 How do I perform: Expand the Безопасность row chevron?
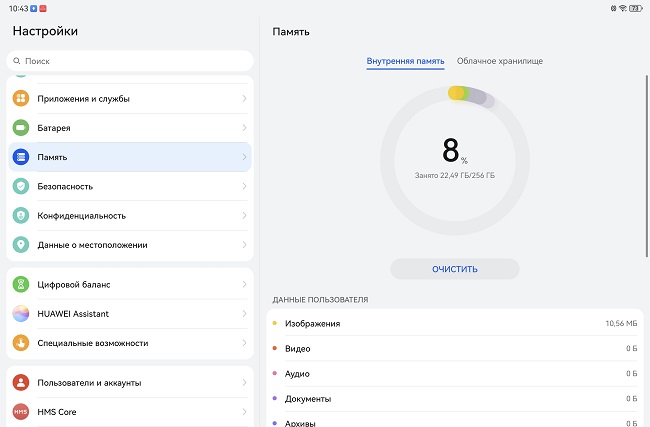244,186
